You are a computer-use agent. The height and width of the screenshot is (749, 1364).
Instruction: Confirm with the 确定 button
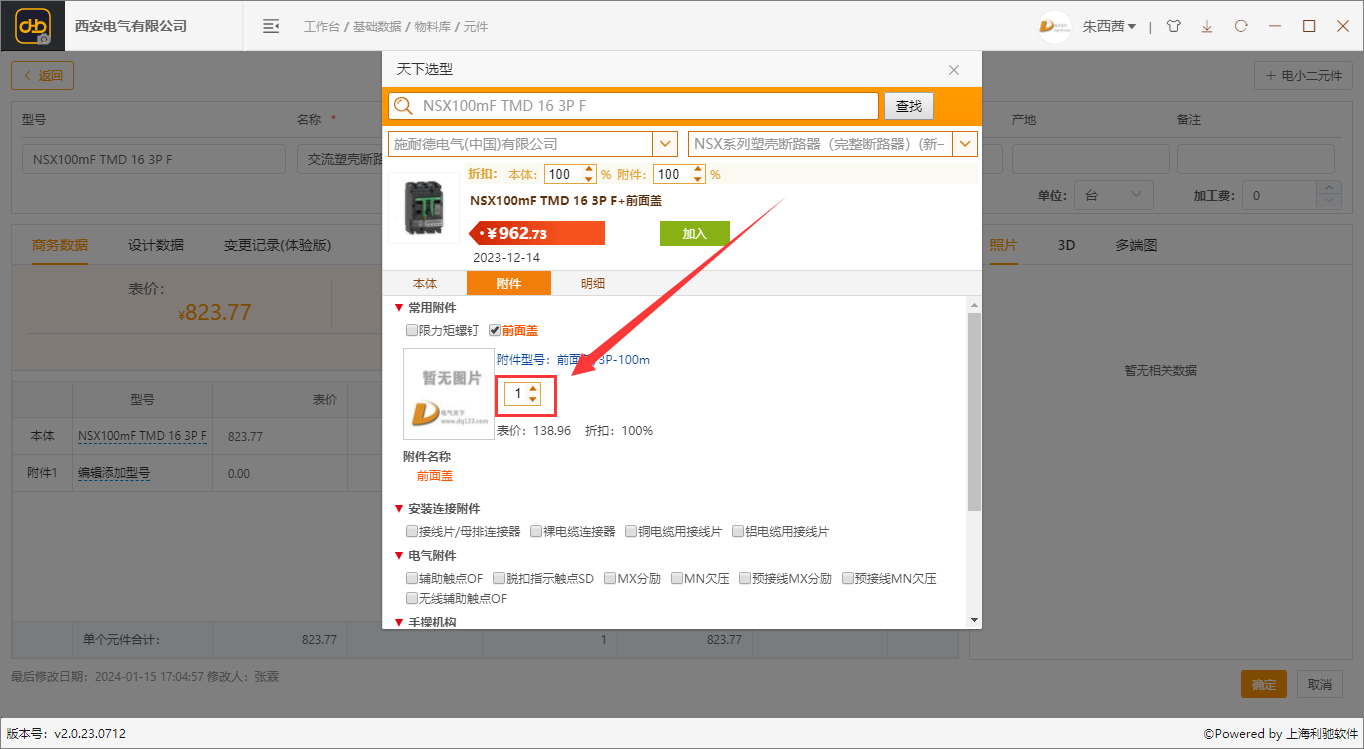pyautogui.click(x=1264, y=684)
